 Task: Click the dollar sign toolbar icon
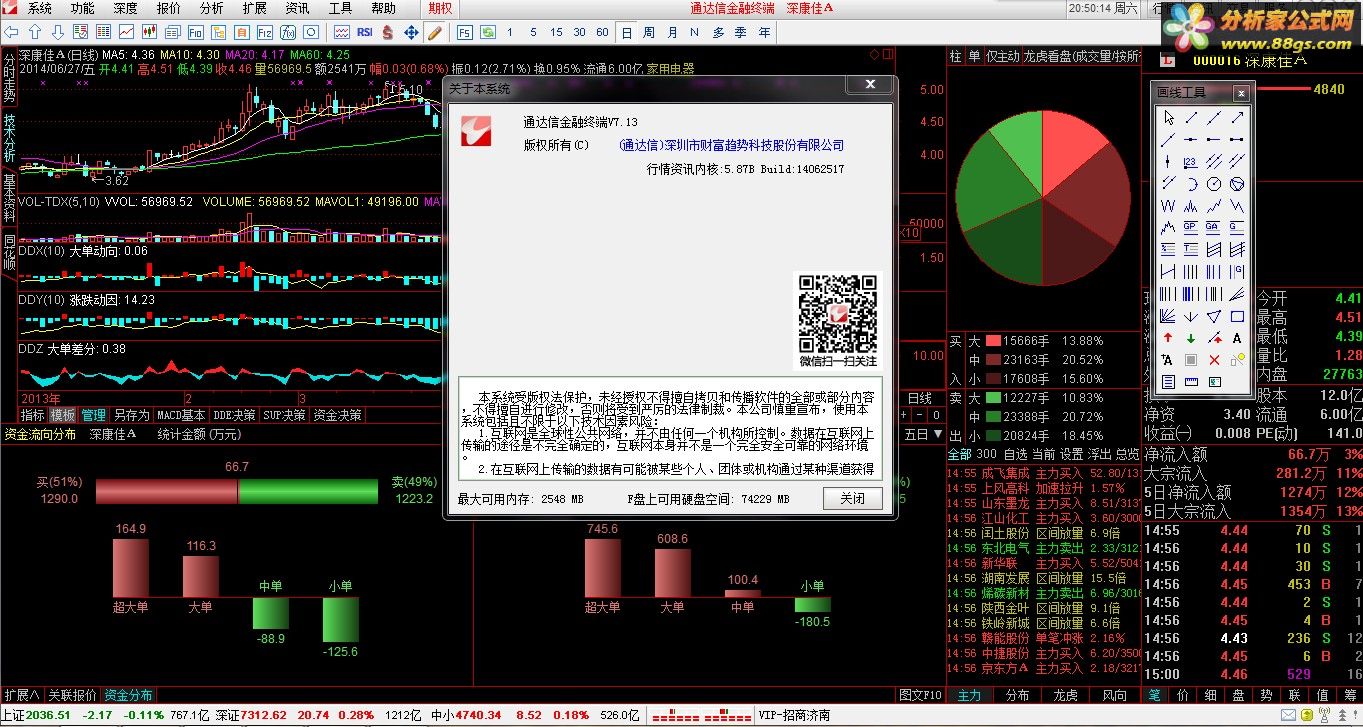[x=388, y=32]
